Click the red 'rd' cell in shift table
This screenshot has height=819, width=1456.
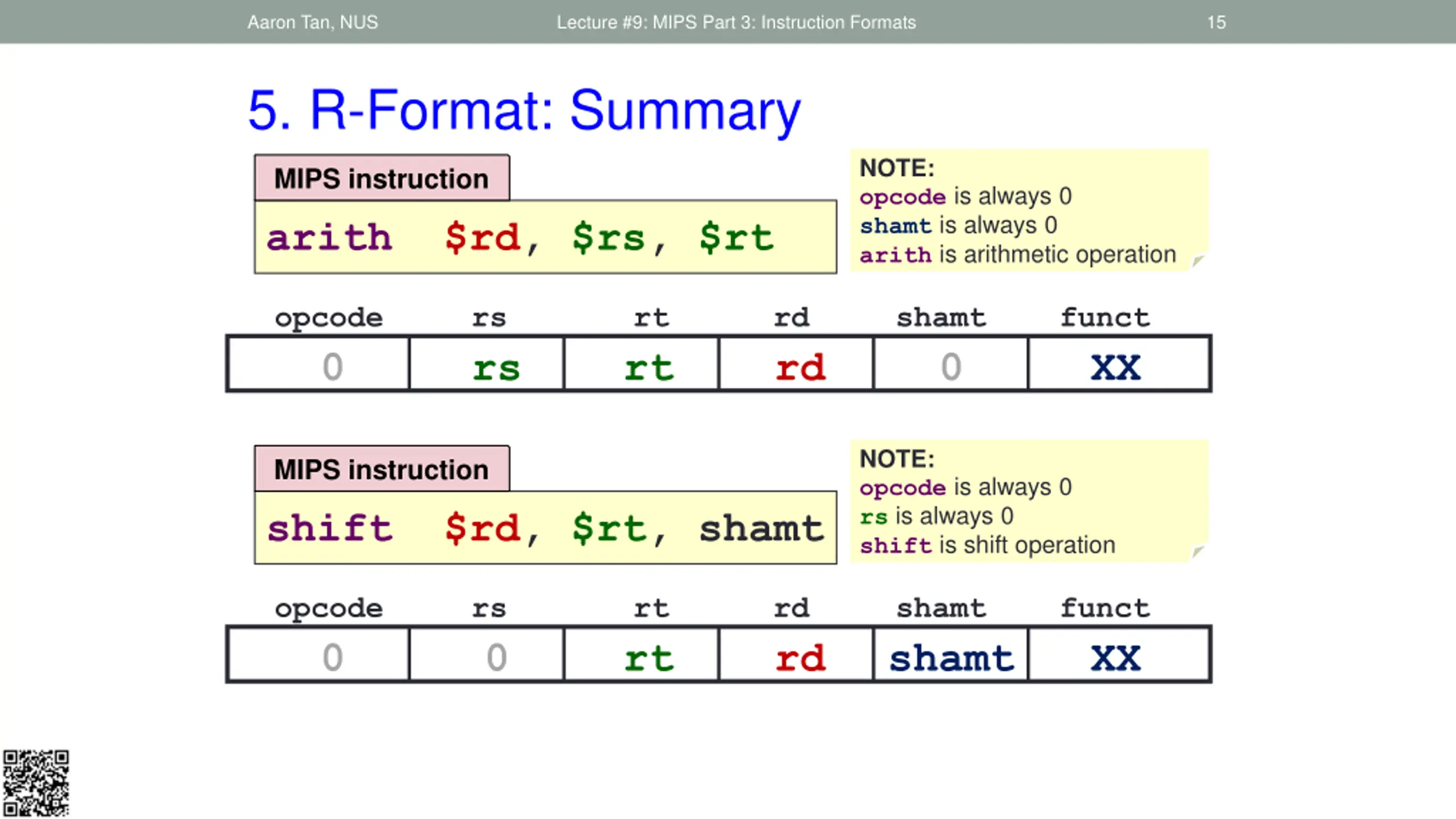click(796, 655)
